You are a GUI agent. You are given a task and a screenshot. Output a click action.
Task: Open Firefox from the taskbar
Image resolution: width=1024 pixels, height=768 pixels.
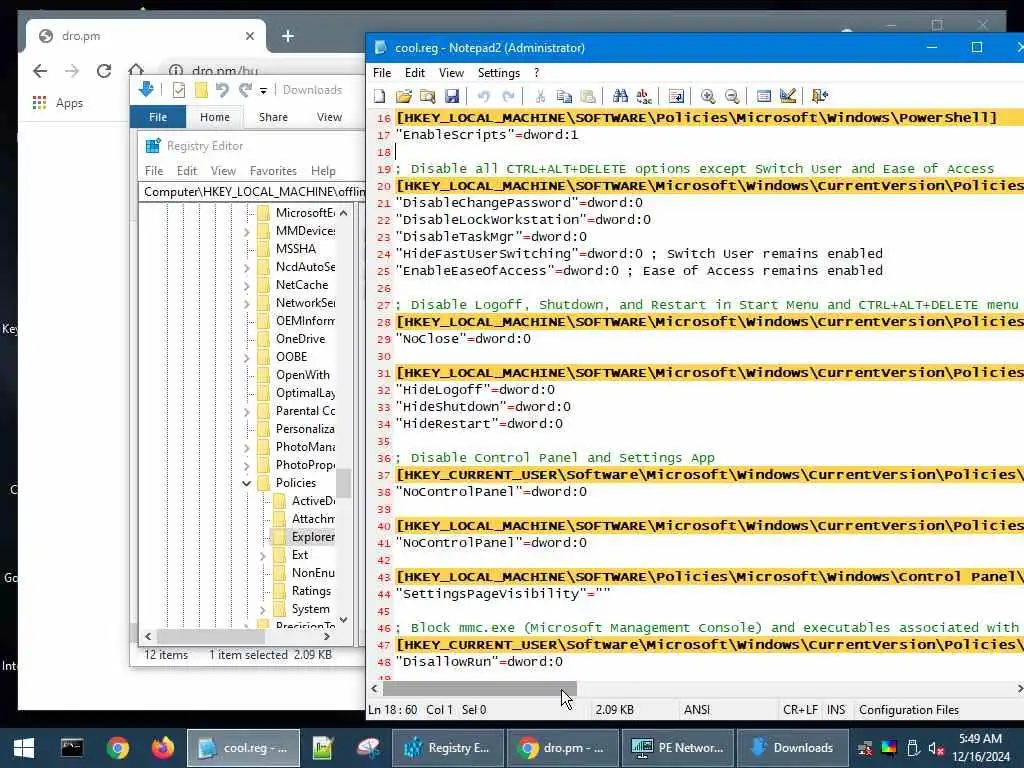pos(163,748)
